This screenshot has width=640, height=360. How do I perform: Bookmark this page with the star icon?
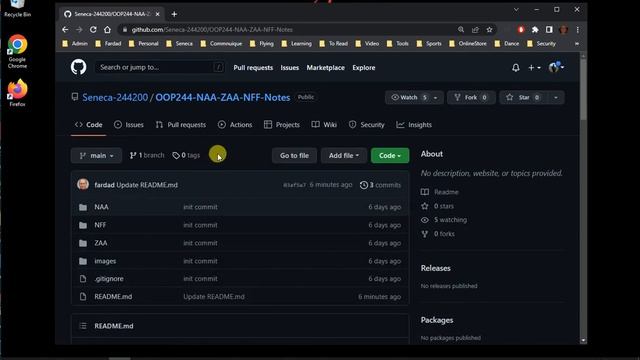pyautogui.click(x=489, y=30)
